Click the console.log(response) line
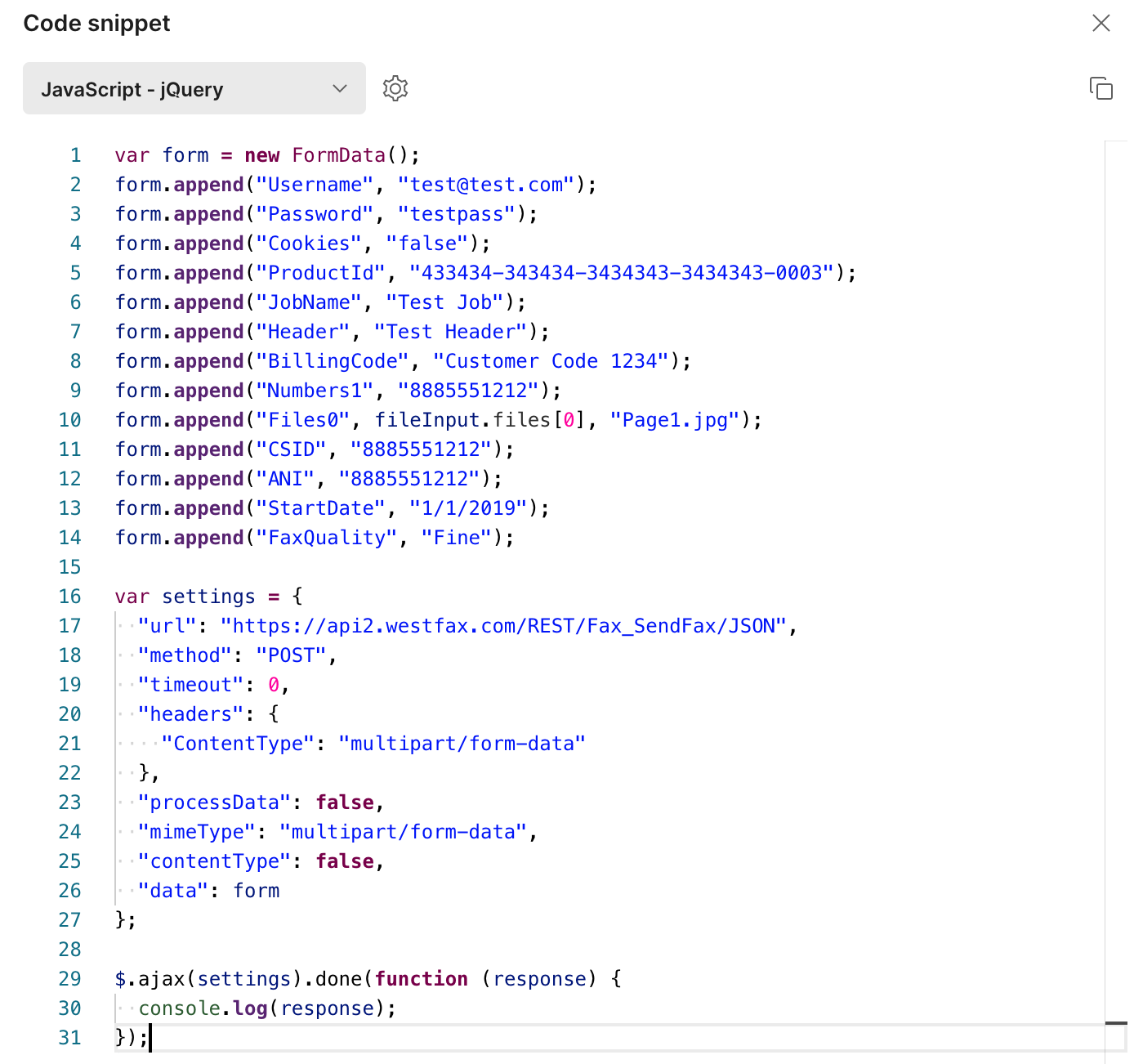The image size is (1134, 1064). coord(267,1008)
